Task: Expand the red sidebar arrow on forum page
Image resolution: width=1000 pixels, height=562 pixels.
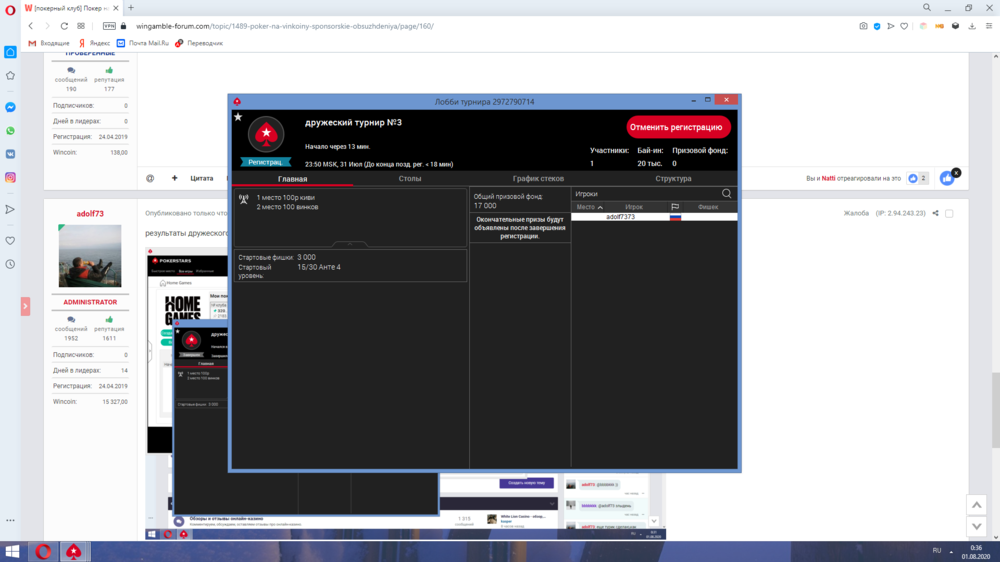Action: [26, 306]
